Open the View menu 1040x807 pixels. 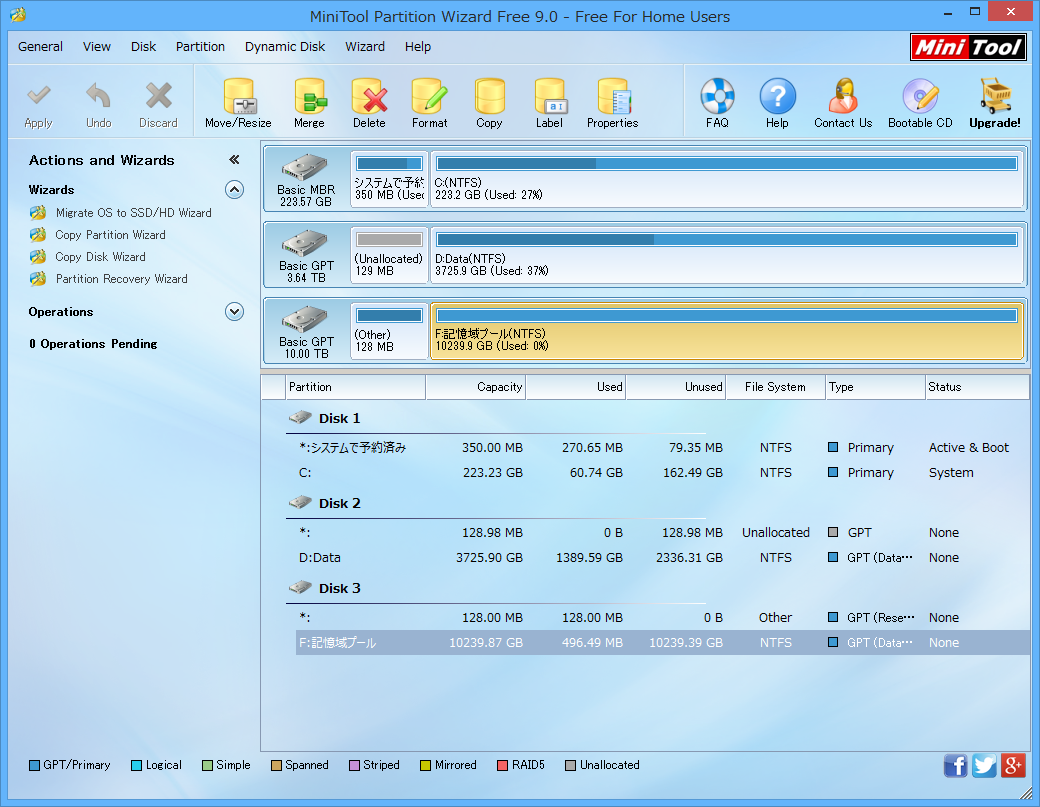tap(97, 46)
